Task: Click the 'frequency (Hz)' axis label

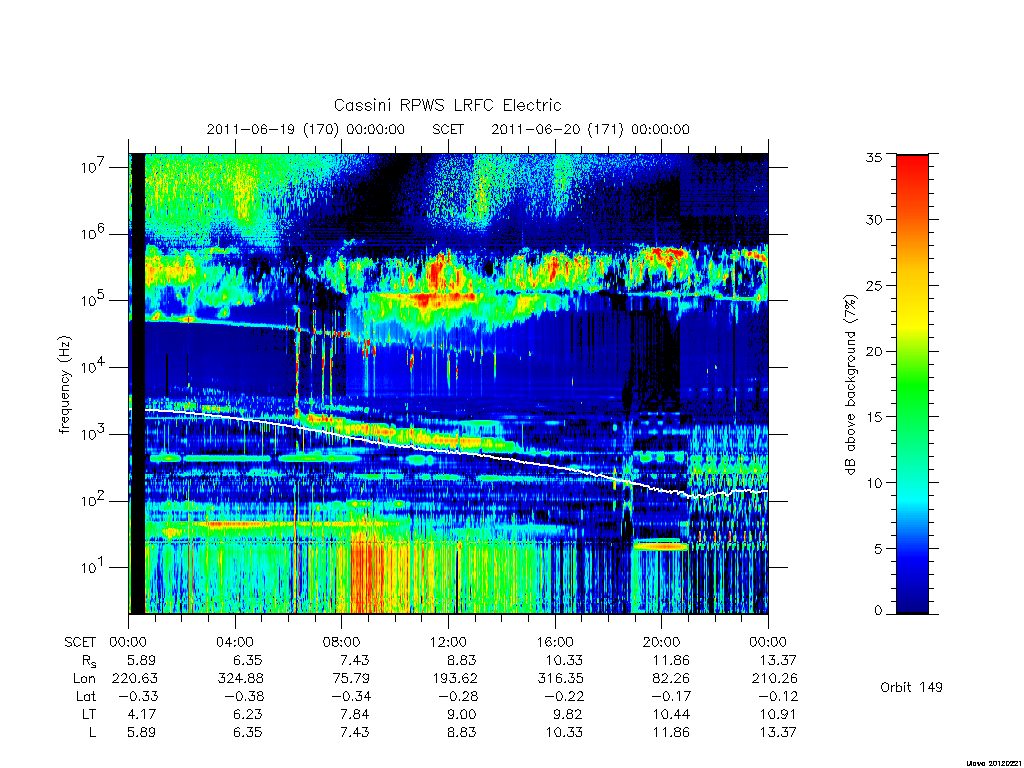Action: [x=64, y=385]
